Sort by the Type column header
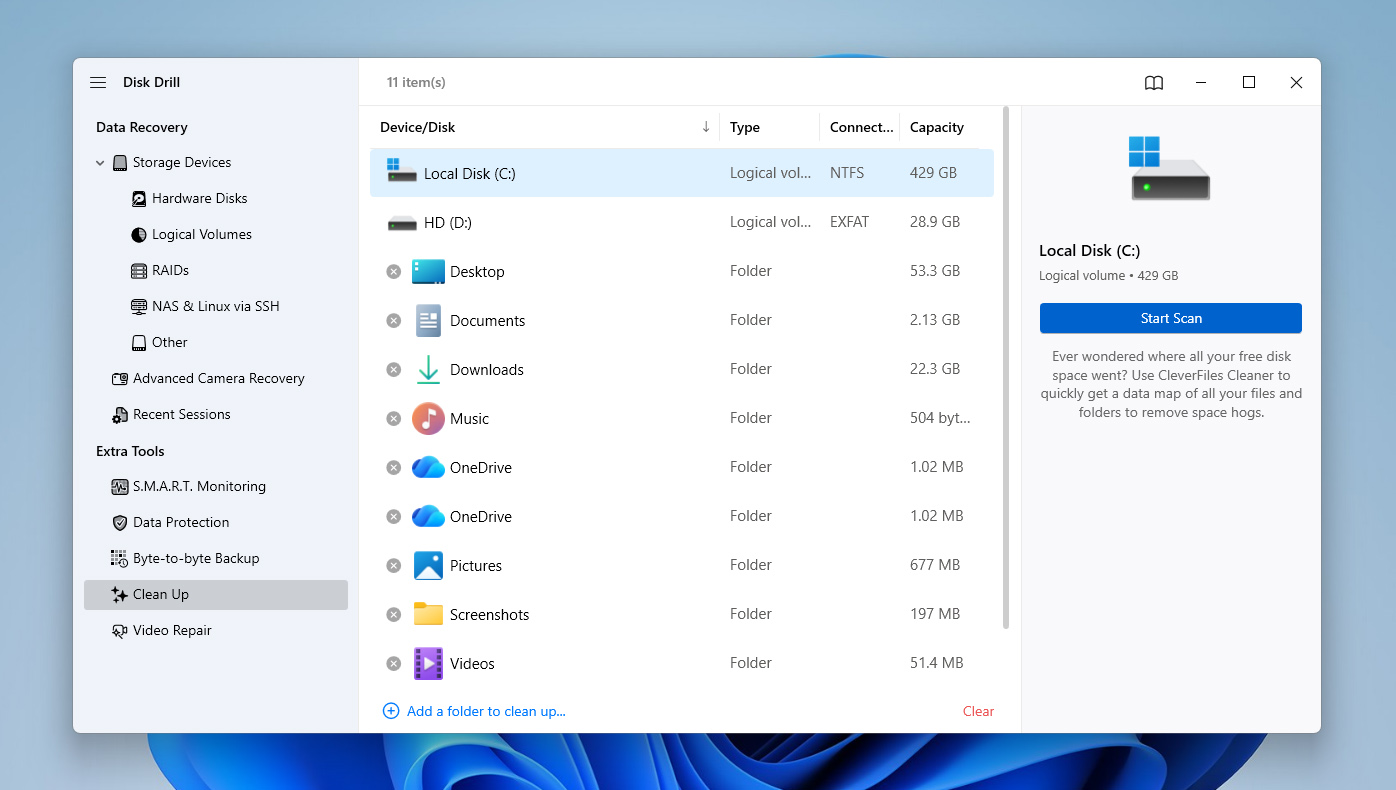1396x790 pixels. click(x=745, y=128)
